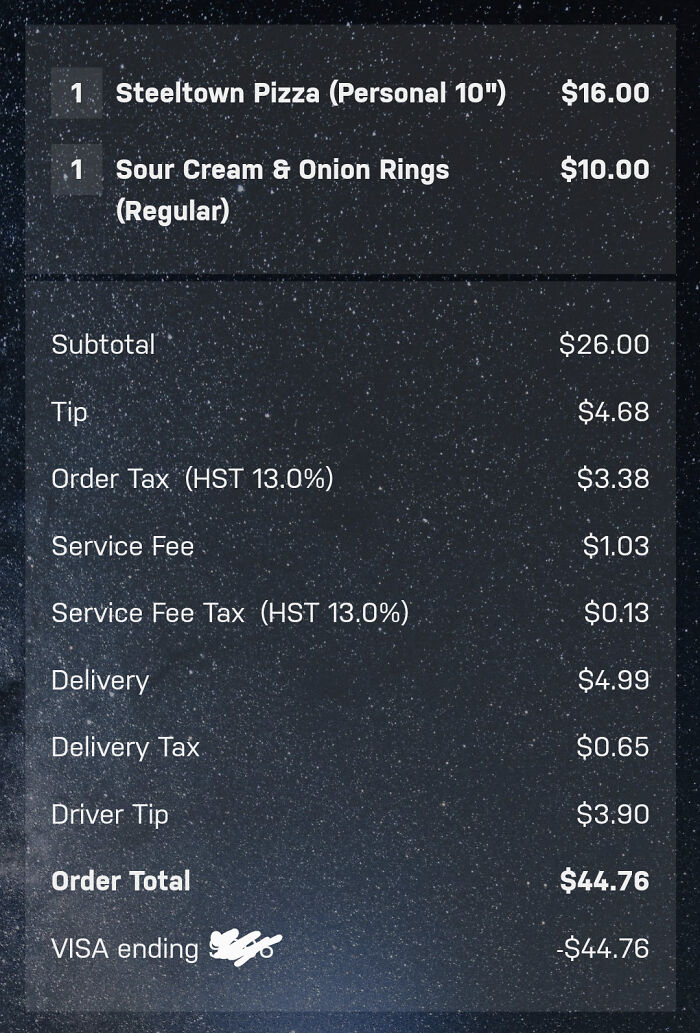Image resolution: width=700 pixels, height=1033 pixels.
Task: Click the VISA ending payment line
Action: coord(350,949)
